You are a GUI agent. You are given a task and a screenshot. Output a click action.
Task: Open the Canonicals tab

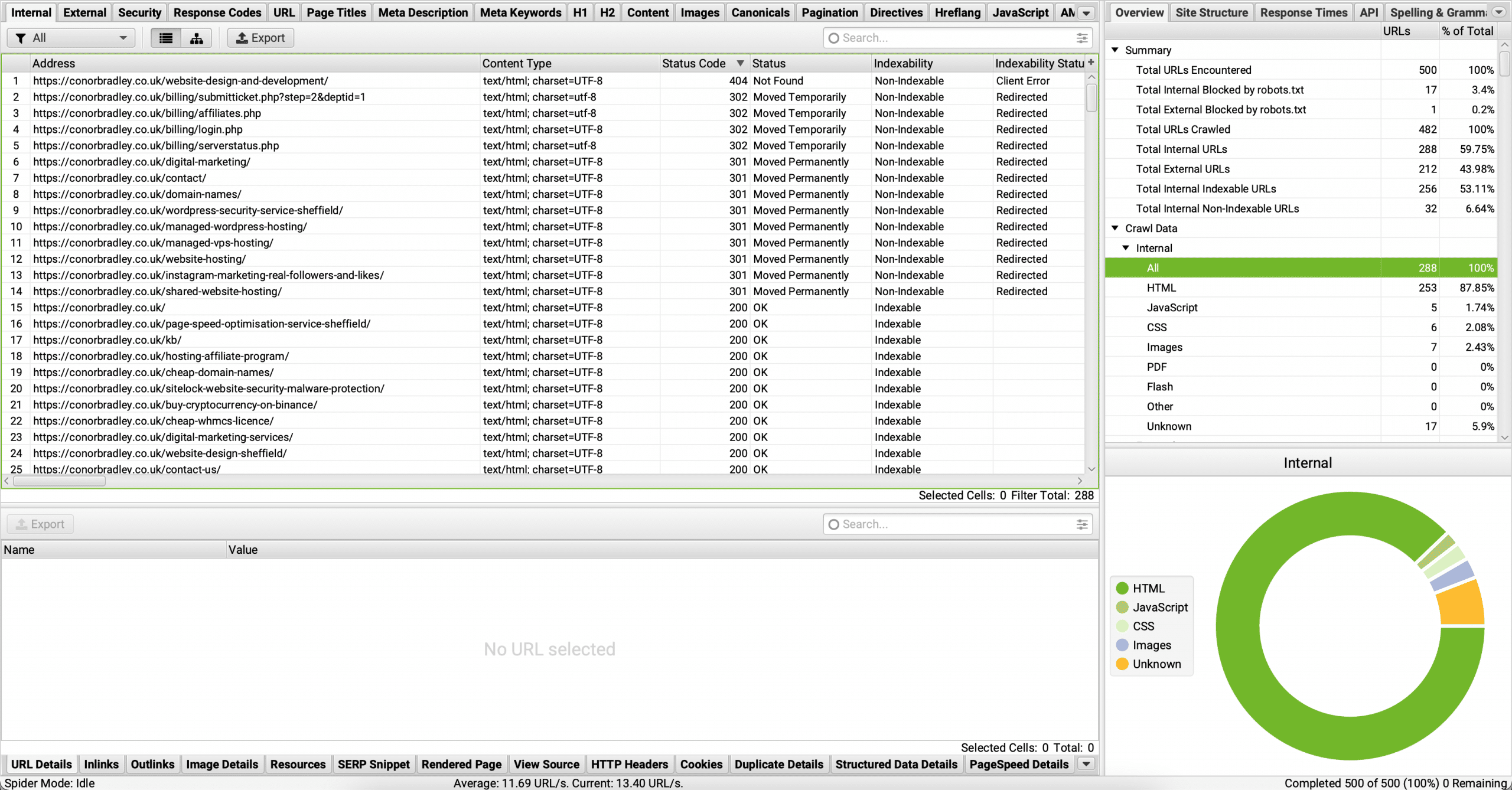tap(760, 12)
